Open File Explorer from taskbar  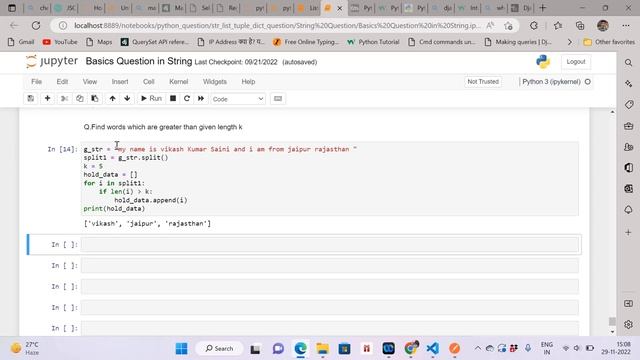[x=322, y=349]
